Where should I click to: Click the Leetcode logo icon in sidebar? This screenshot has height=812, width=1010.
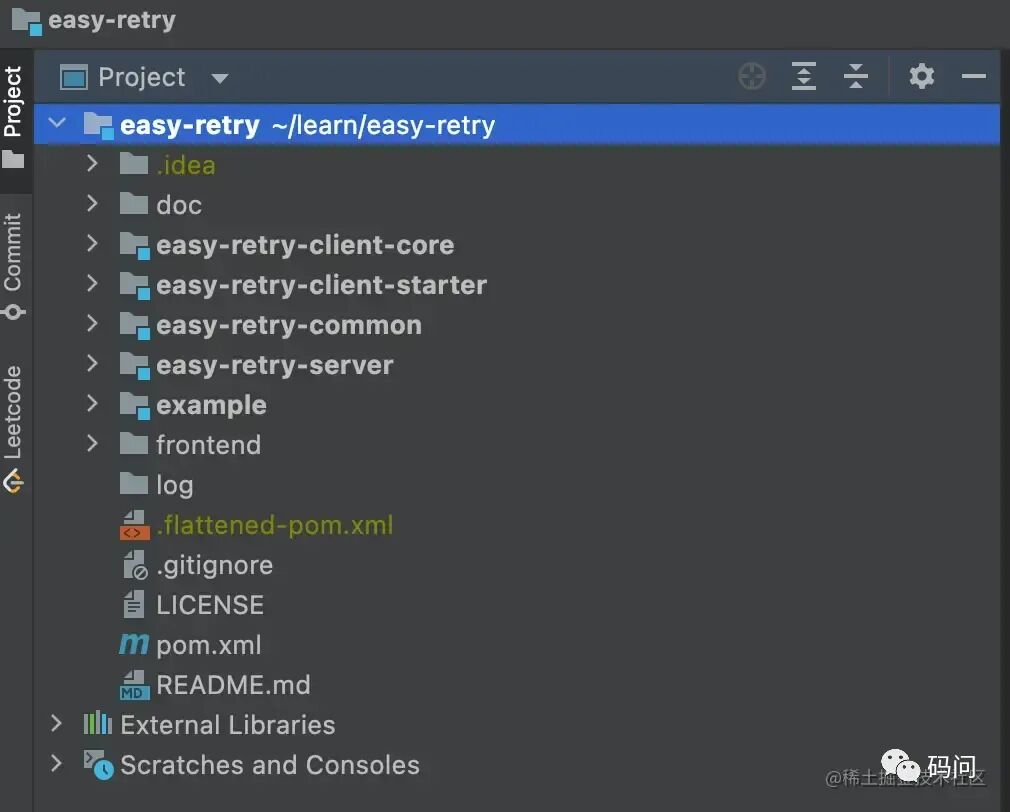coord(13,482)
